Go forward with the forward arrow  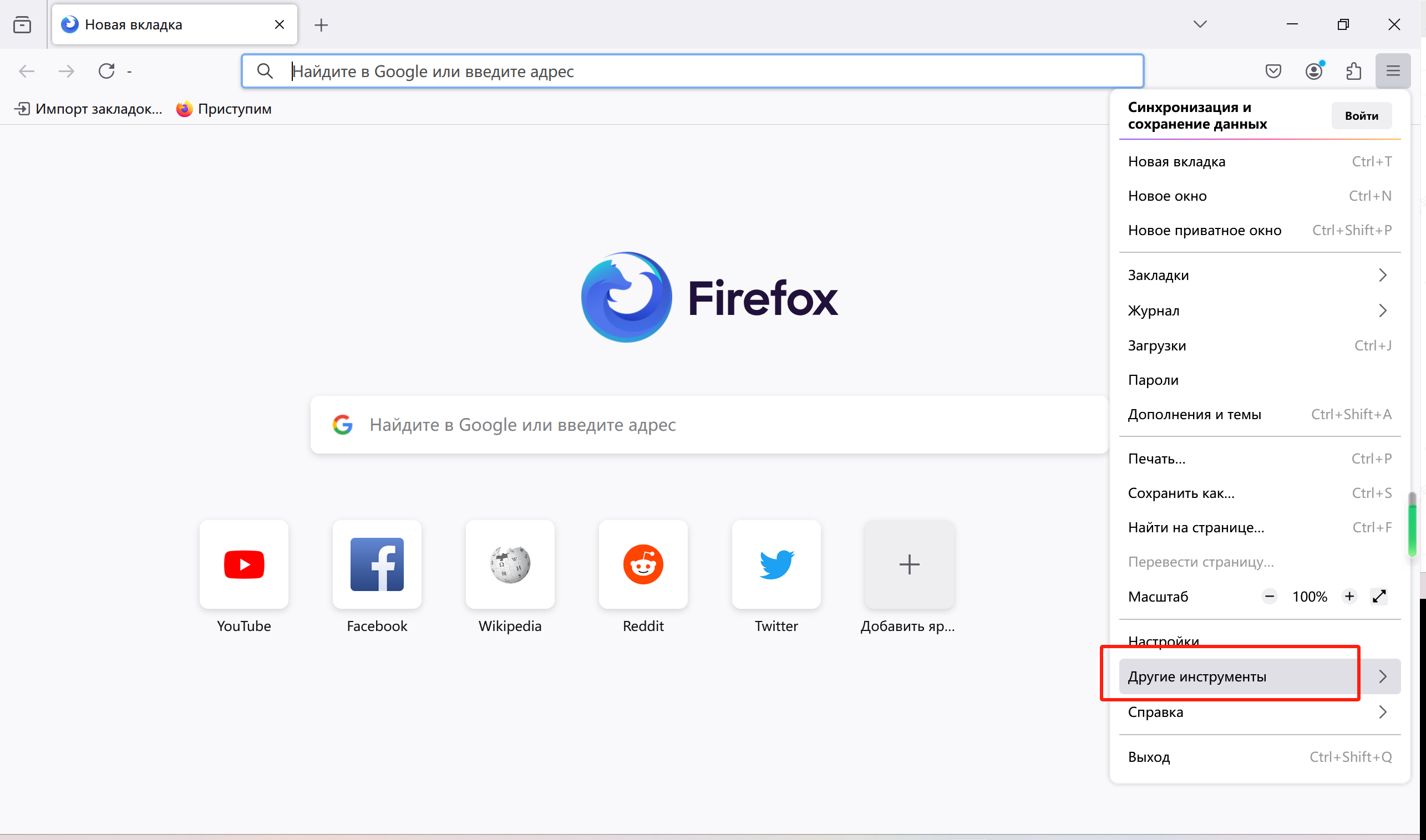pyautogui.click(x=67, y=72)
